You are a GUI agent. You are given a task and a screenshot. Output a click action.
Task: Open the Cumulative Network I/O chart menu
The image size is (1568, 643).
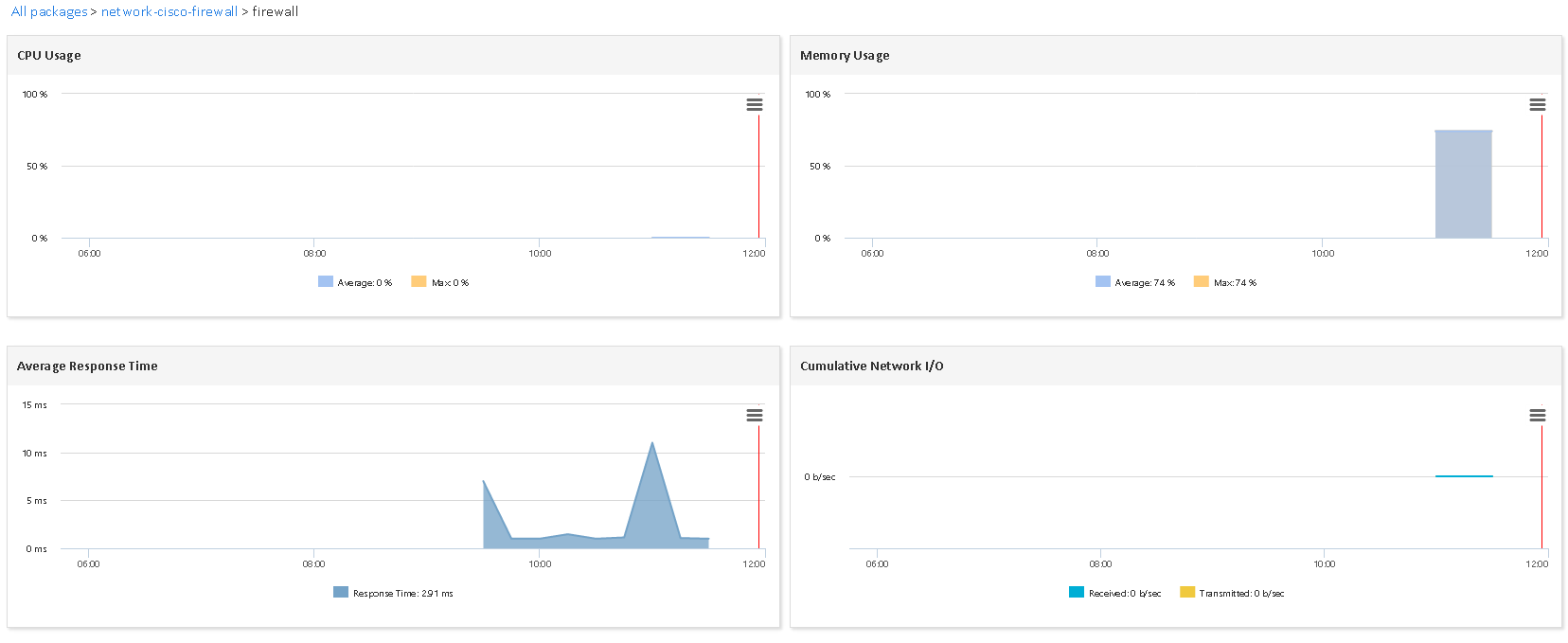click(x=1537, y=416)
